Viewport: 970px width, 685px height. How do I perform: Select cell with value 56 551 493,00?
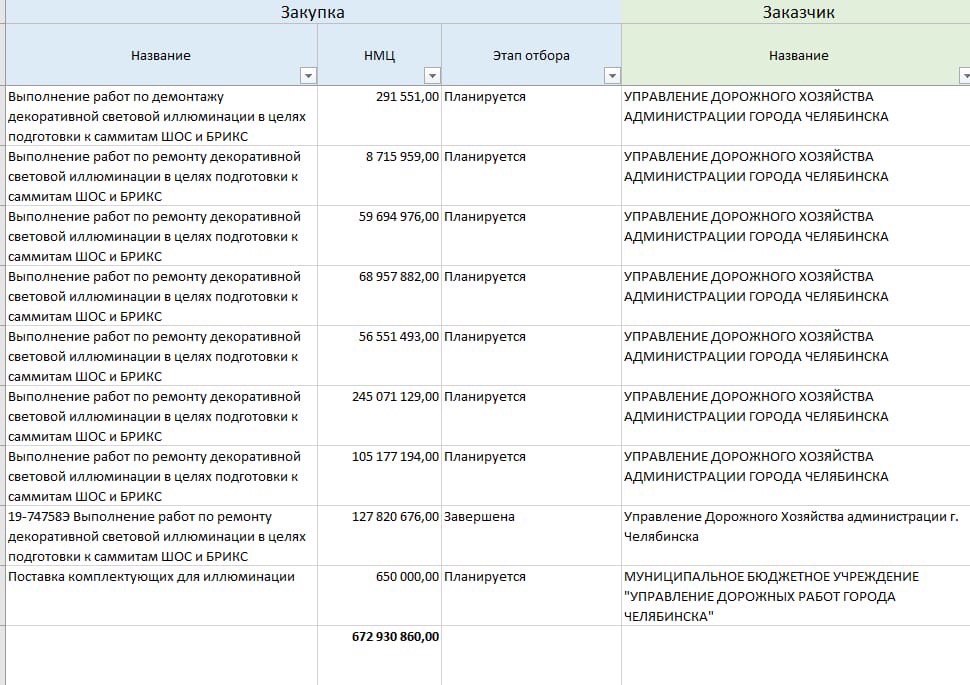[x=379, y=356]
